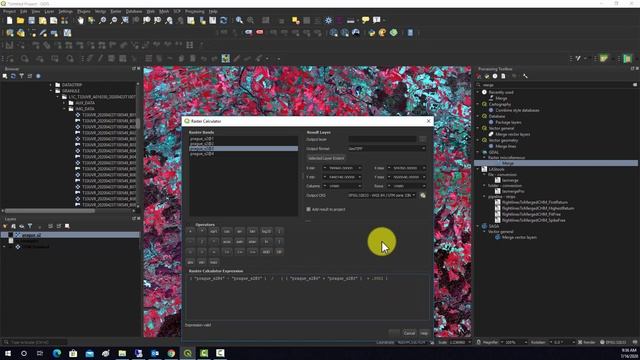Select the Identify Features tool
The width and height of the screenshot is (640, 360).
tap(239, 20)
